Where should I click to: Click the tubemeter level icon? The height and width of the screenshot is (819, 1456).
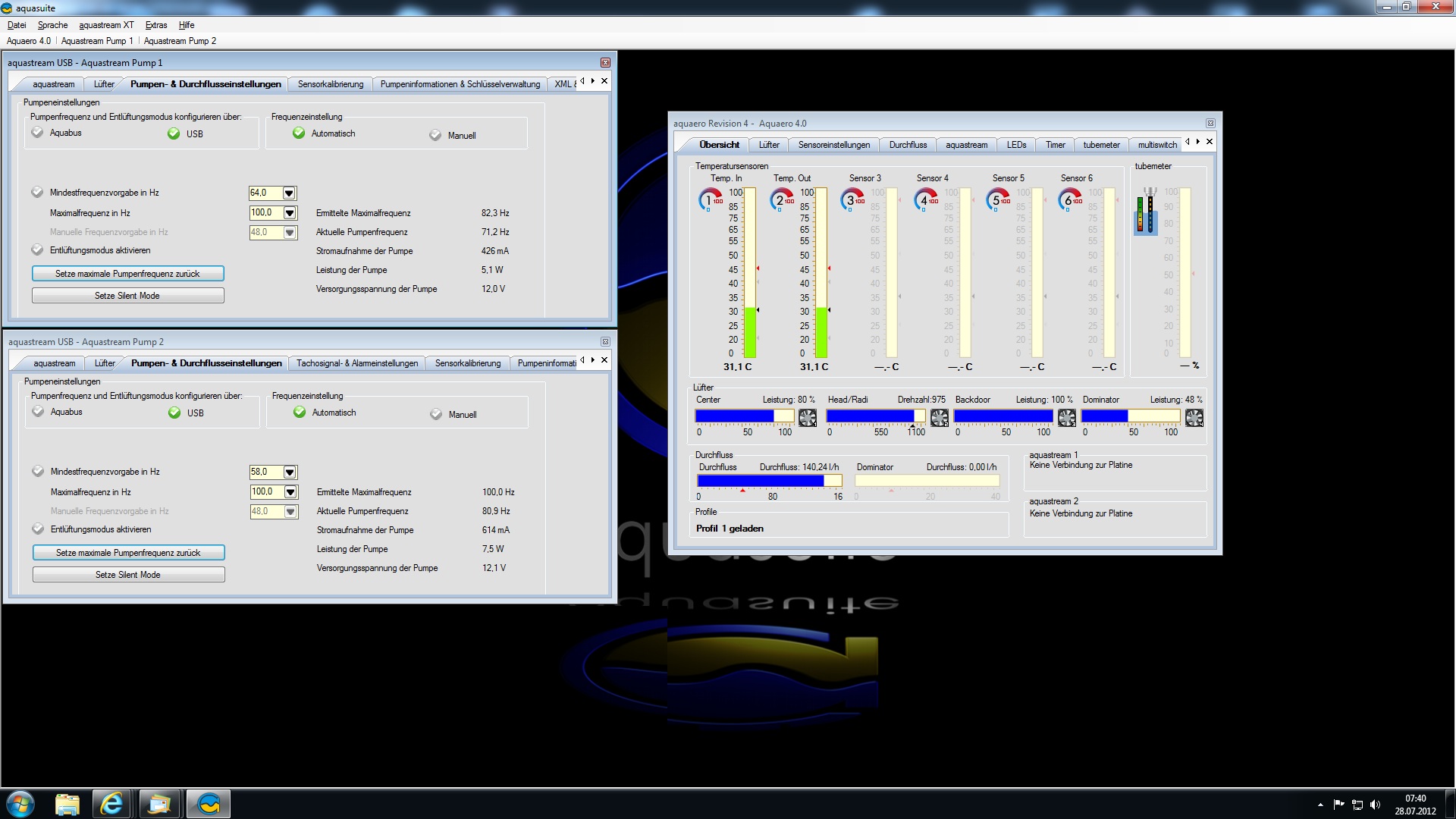click(x=1145, y=213)
